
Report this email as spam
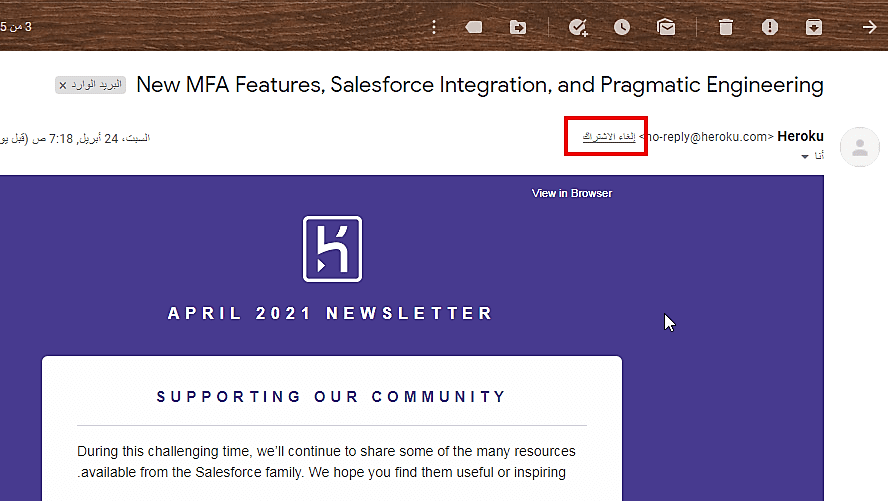(770, 27)
